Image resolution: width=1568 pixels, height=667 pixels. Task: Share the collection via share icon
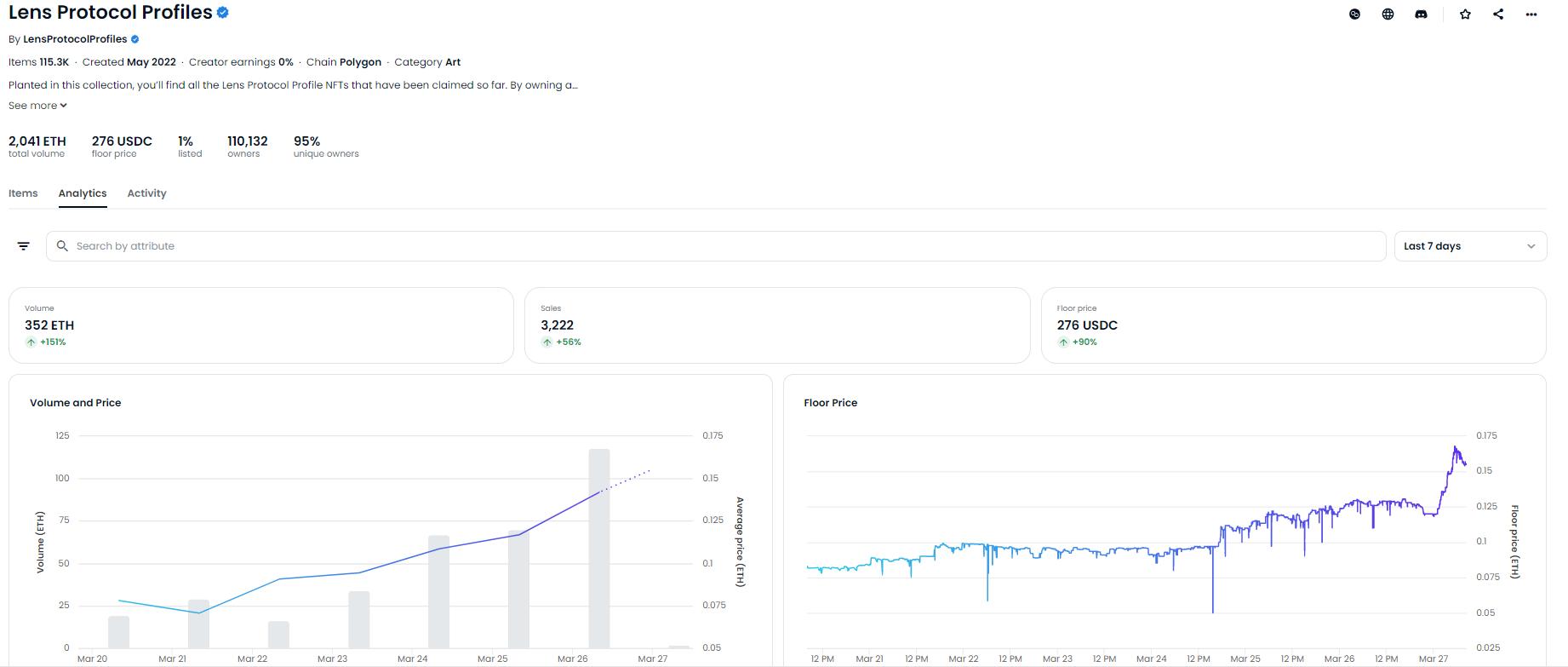1498,14
